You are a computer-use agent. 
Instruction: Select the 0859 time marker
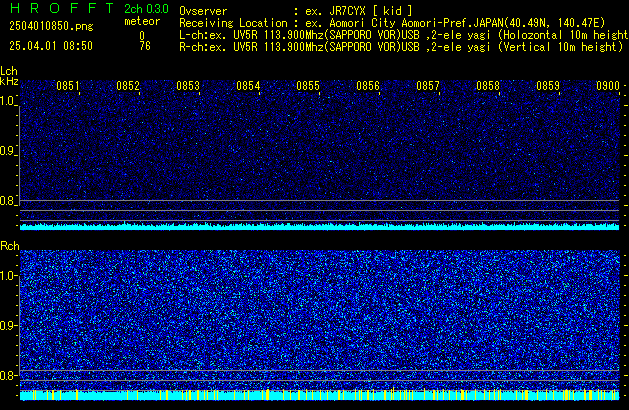click(548, 86)
